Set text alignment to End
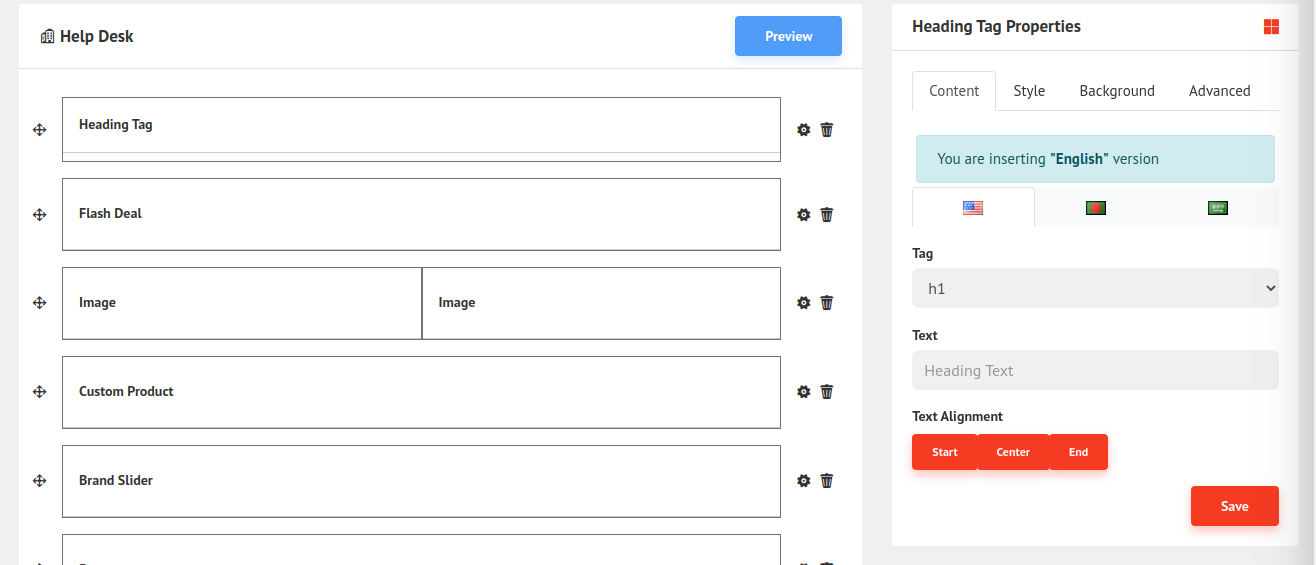Screen dimensions: 1316x565 click(1078, 452)
